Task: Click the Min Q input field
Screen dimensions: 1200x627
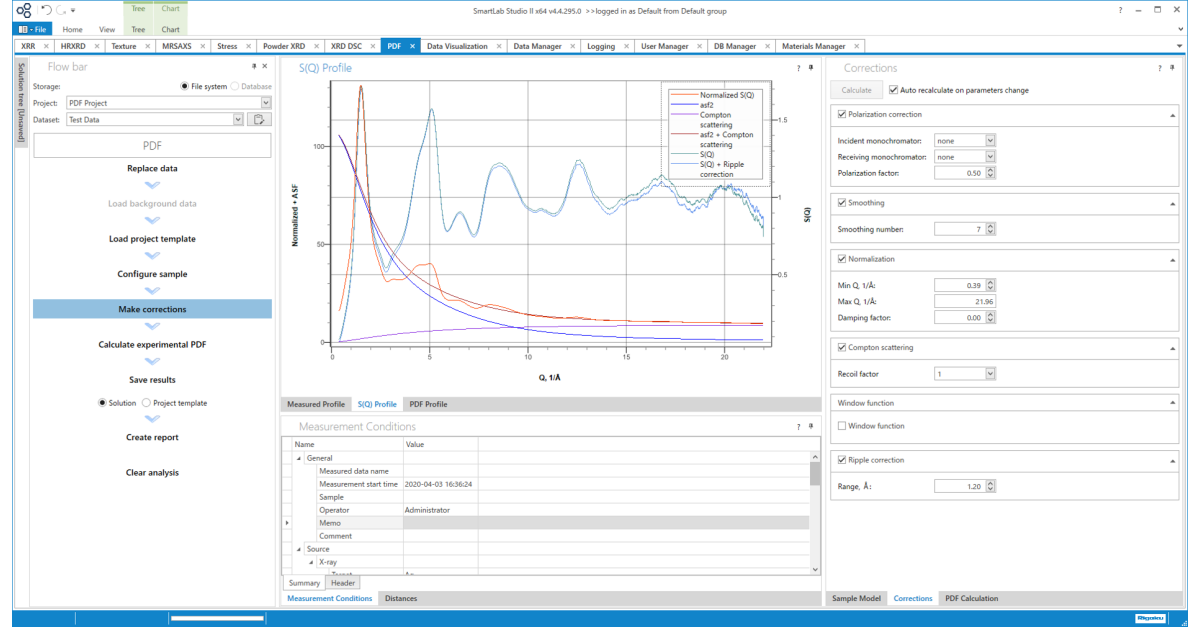Action: (x=958, y=285)
